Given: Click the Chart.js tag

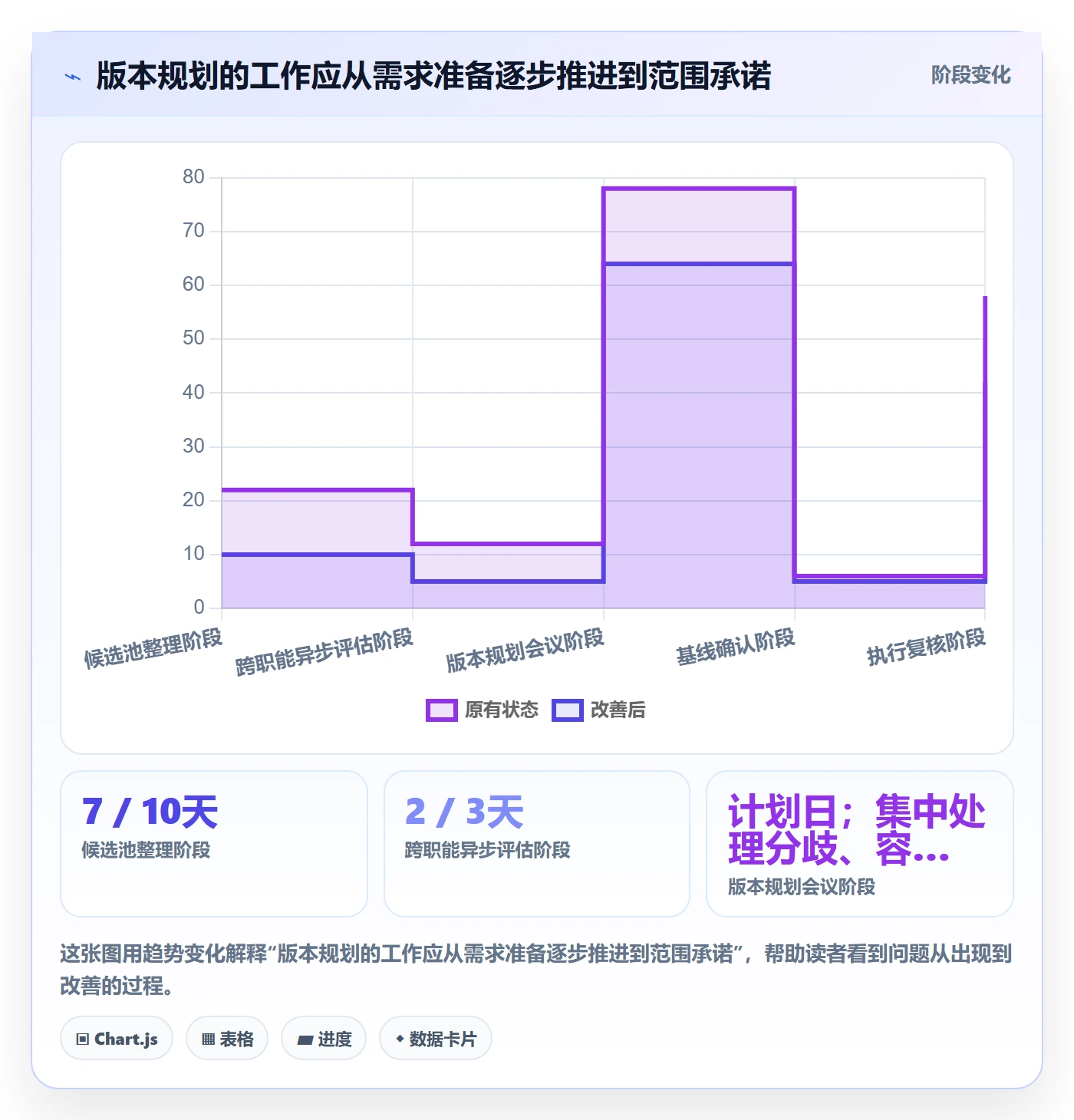Looking at the screenshot, I should point(117,1039).
